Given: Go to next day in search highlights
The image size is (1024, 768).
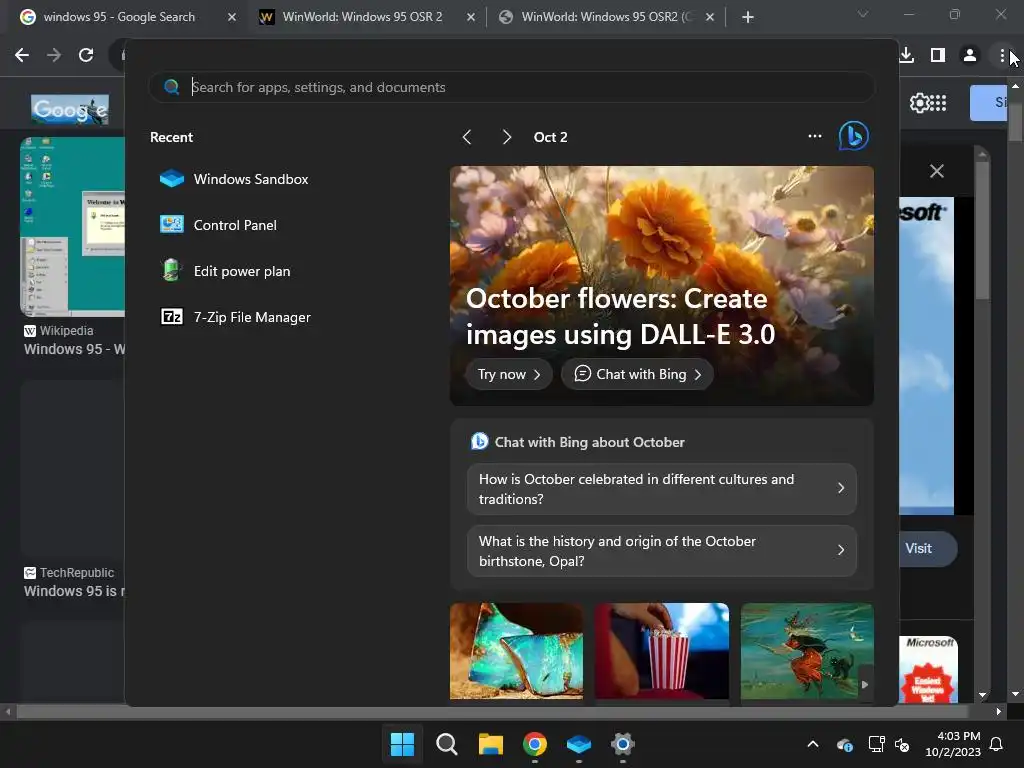Looking at the screenshot, I should (506, 136).
